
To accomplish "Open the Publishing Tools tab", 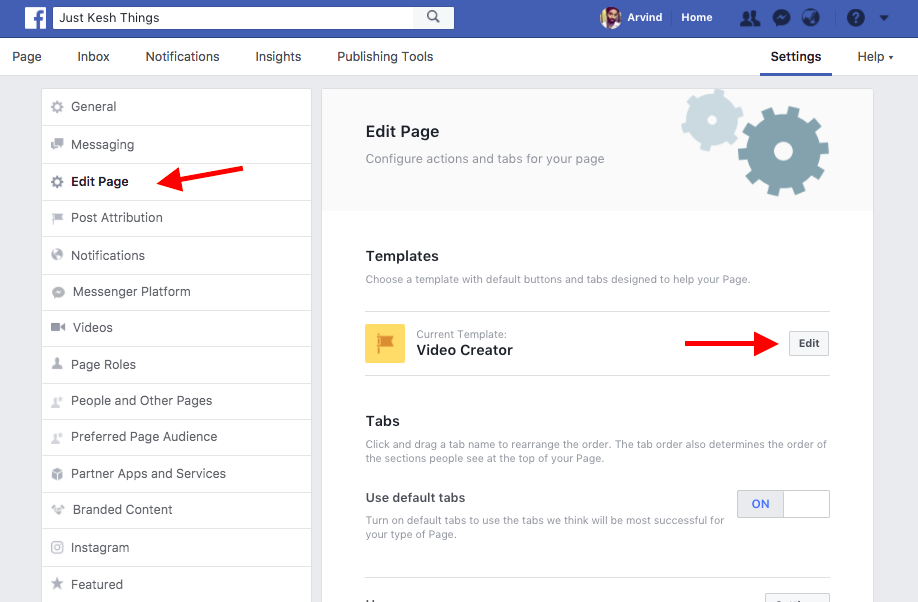I will 385,57.
